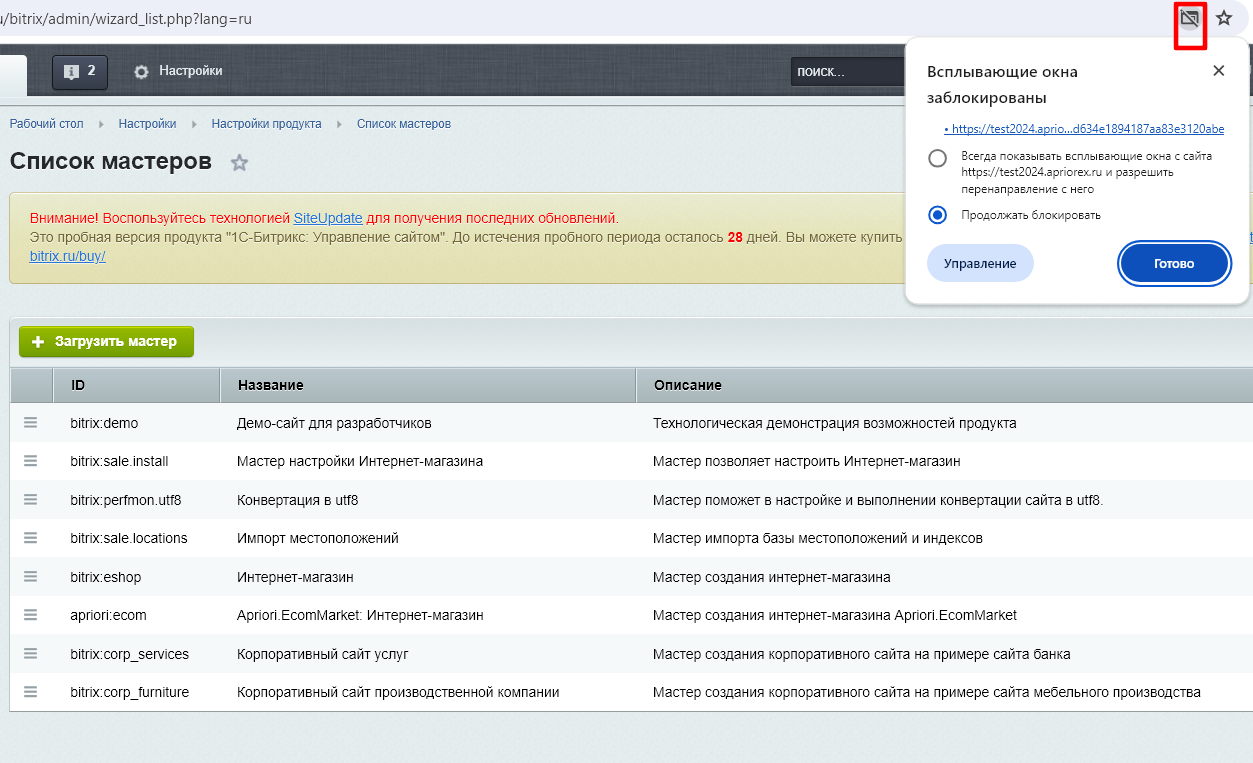The width and height of the screenshot is (1253, 763).
Task: Go to Рабочий стол breadcrumb
Action: (x=46, y=124)
